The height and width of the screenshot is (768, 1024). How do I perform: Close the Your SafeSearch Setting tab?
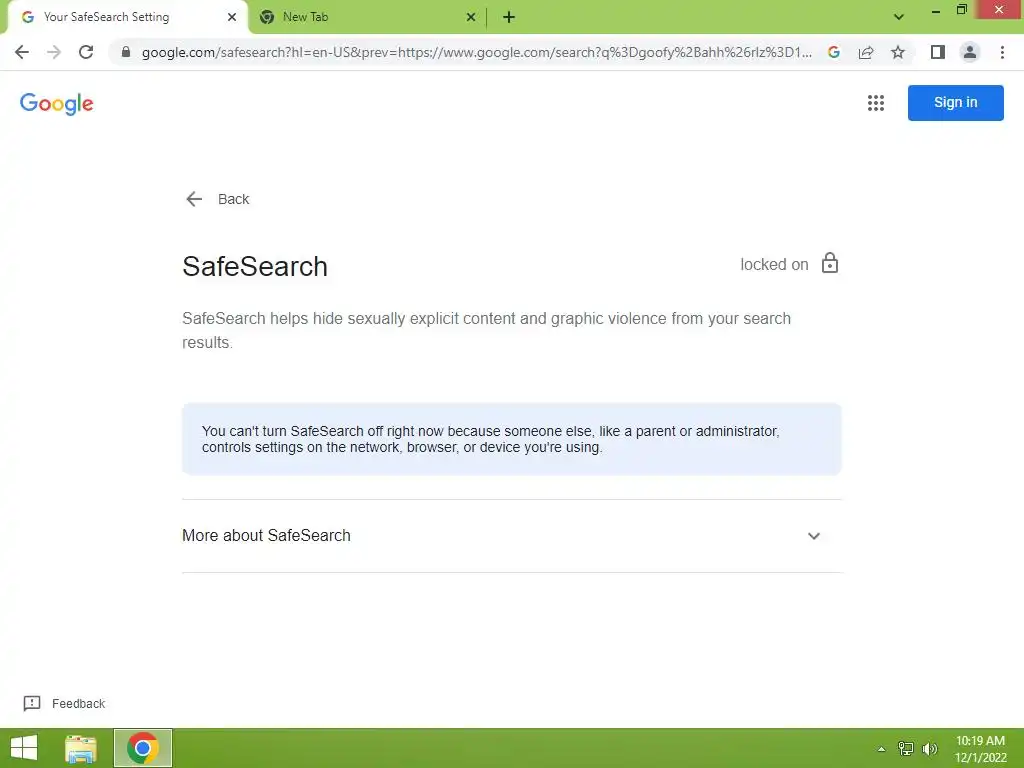coord(232,17)
